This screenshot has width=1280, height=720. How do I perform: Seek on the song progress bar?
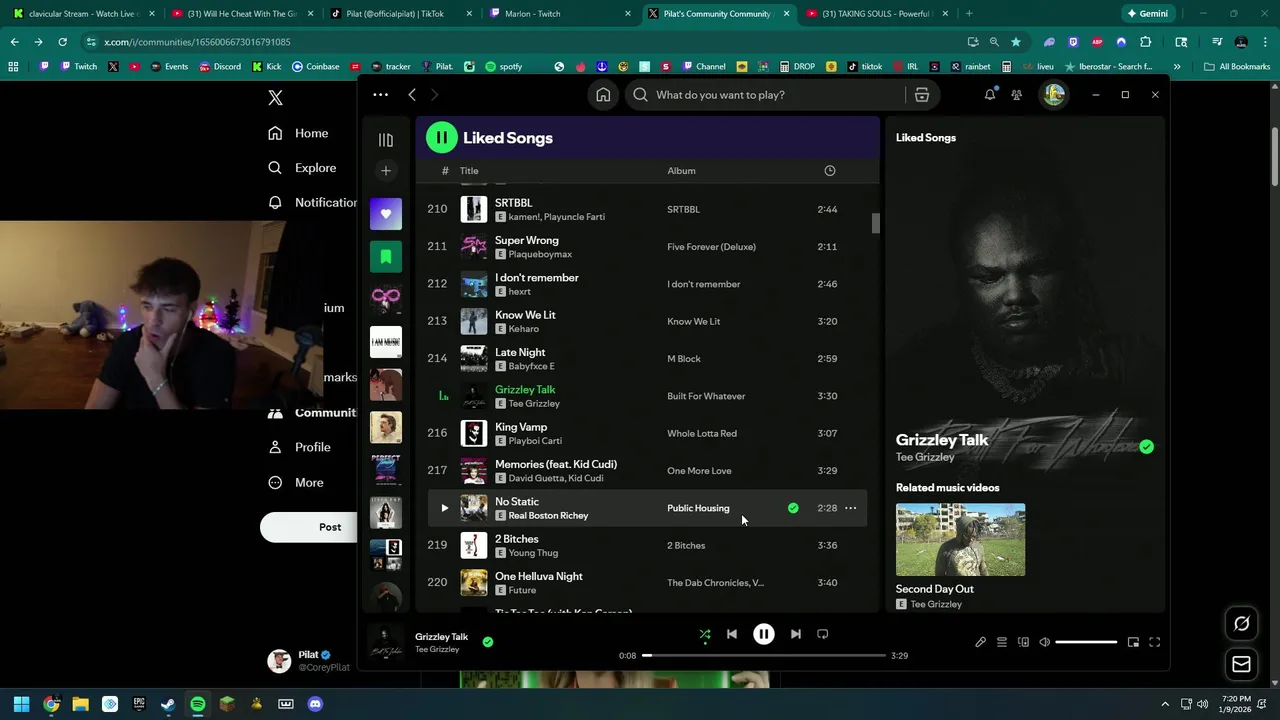(x=765, y=656)
